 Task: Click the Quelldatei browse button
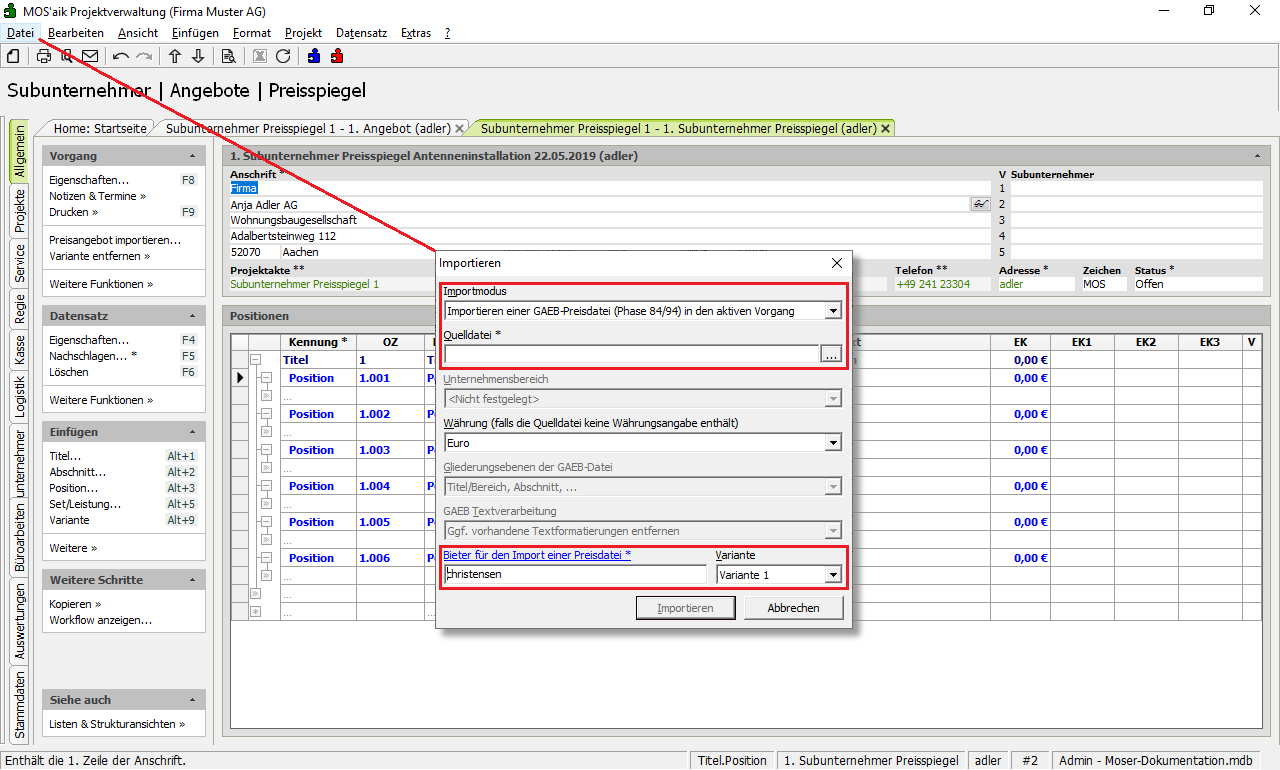tap(831, 354)
